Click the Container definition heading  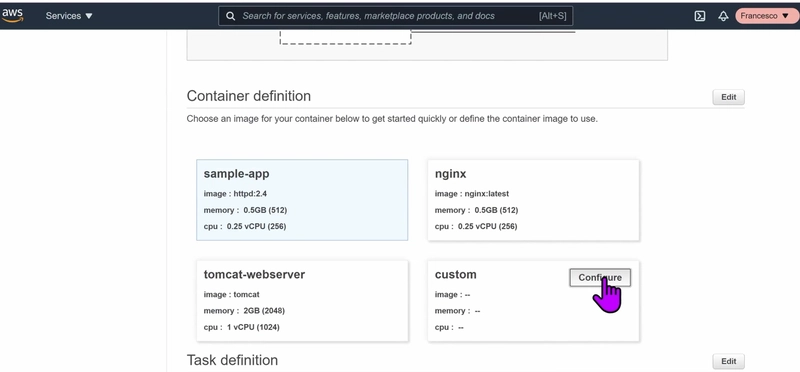point(248,96)
